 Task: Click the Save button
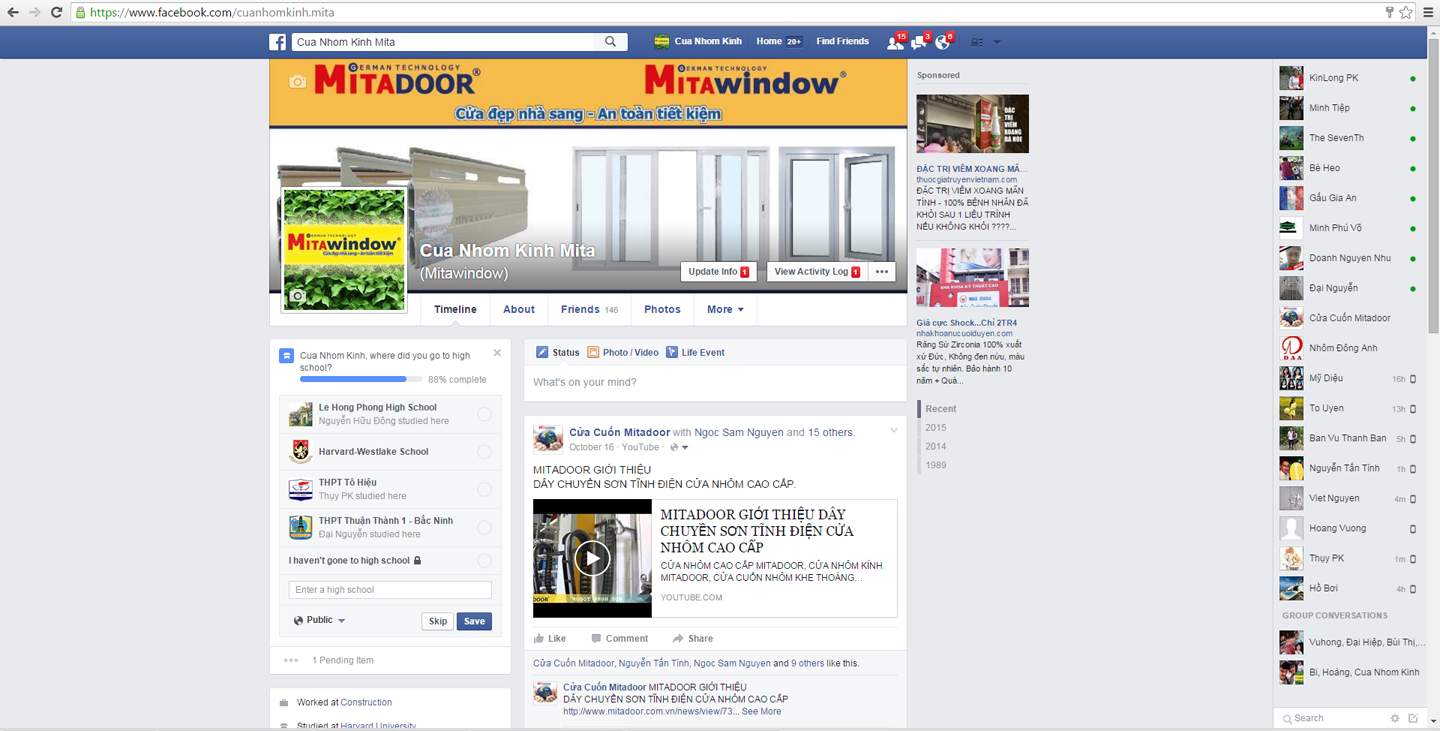474,621
